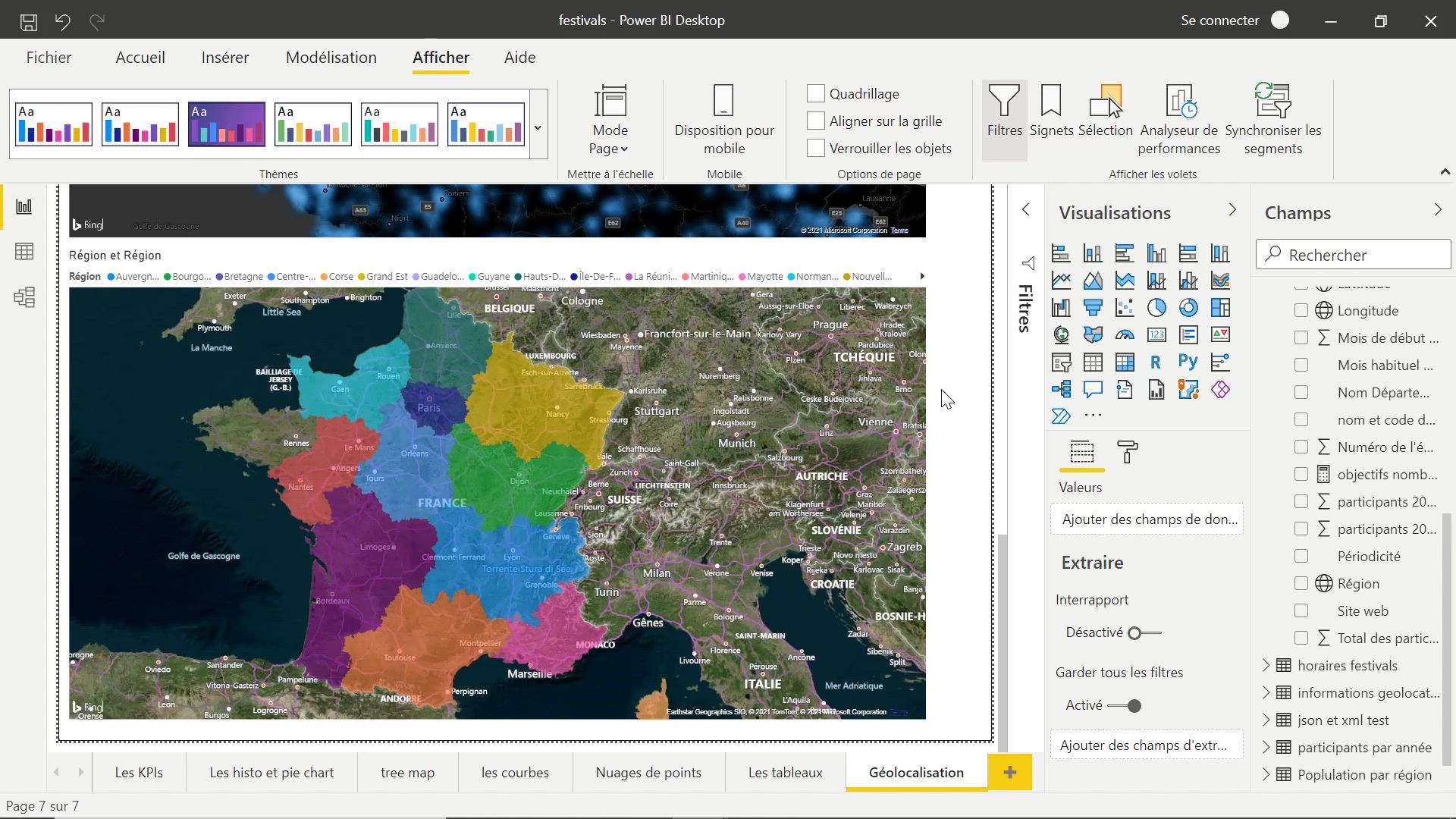The height and width of the screenshot is (819, 1456).
Task: Open Nuages de points page tab
Action: pos(648,773)
